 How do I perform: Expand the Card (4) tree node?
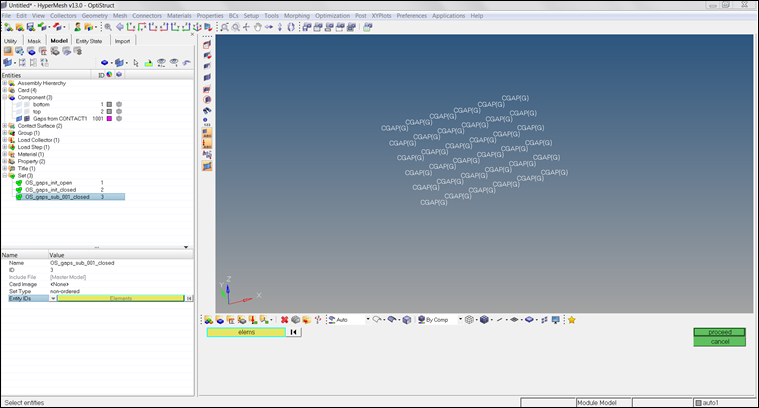pyautogui.click(x=5, y=91)
